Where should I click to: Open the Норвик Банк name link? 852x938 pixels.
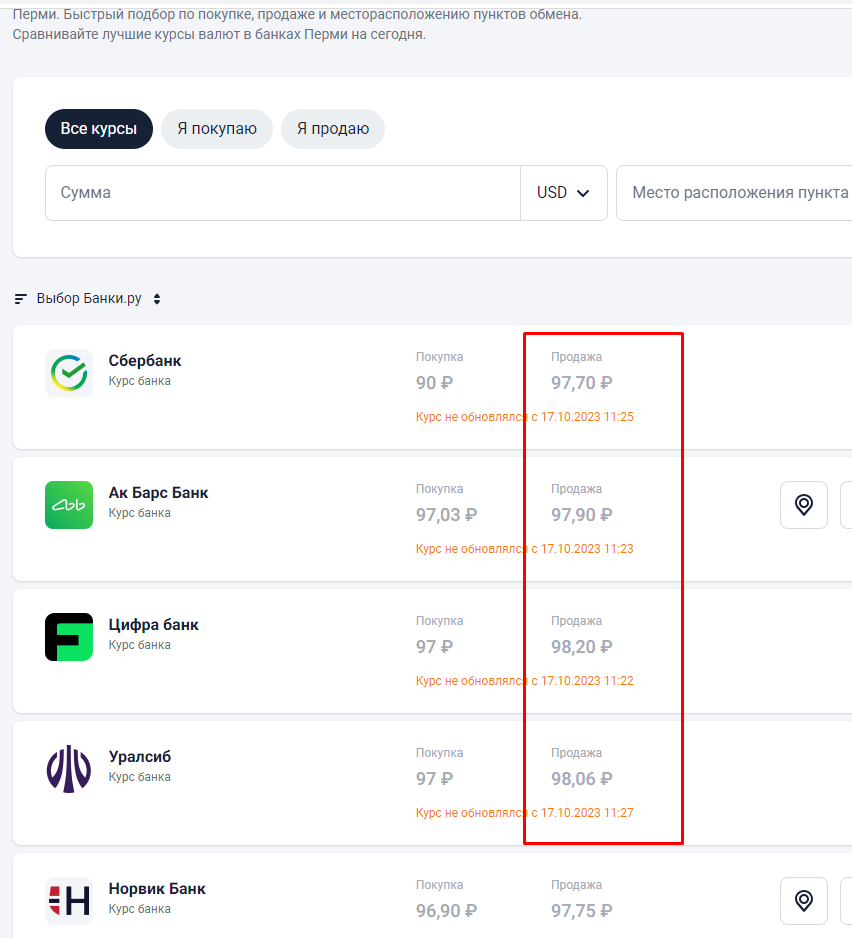point(157,889)
